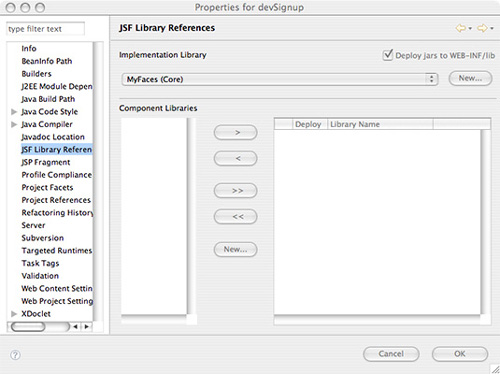Select BeanInfo Path in the tree
This screenshot has height=374, width=500.
click(47, 61)
